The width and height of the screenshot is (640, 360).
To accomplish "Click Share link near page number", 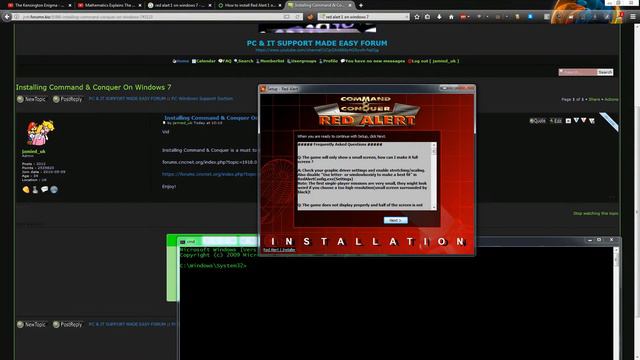I will (x=594, y=99).
